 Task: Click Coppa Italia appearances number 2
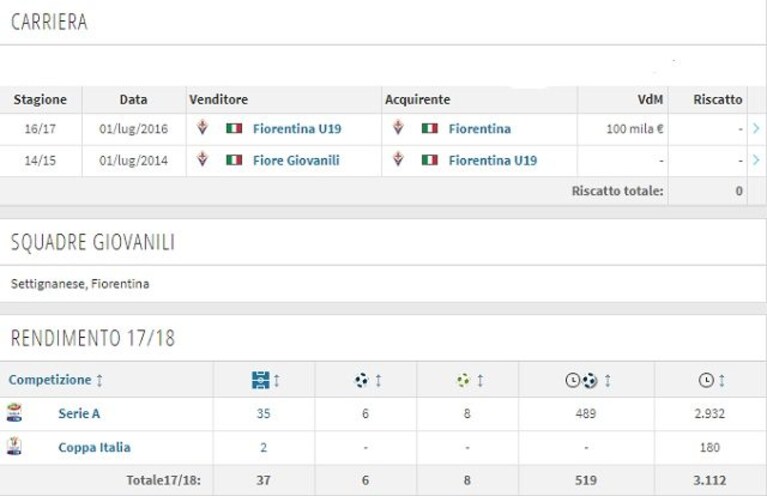263,448
